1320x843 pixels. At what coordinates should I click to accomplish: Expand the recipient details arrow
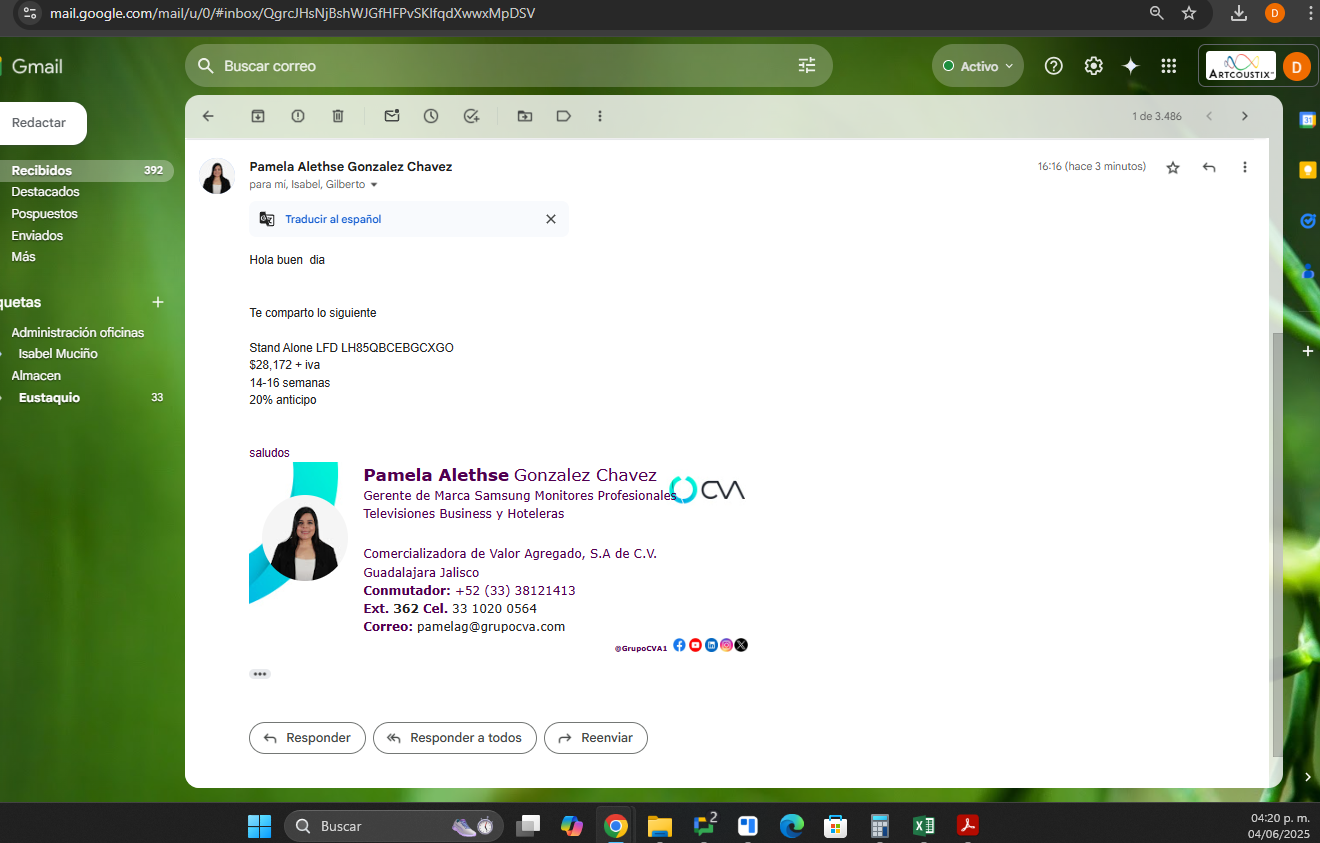374,185
